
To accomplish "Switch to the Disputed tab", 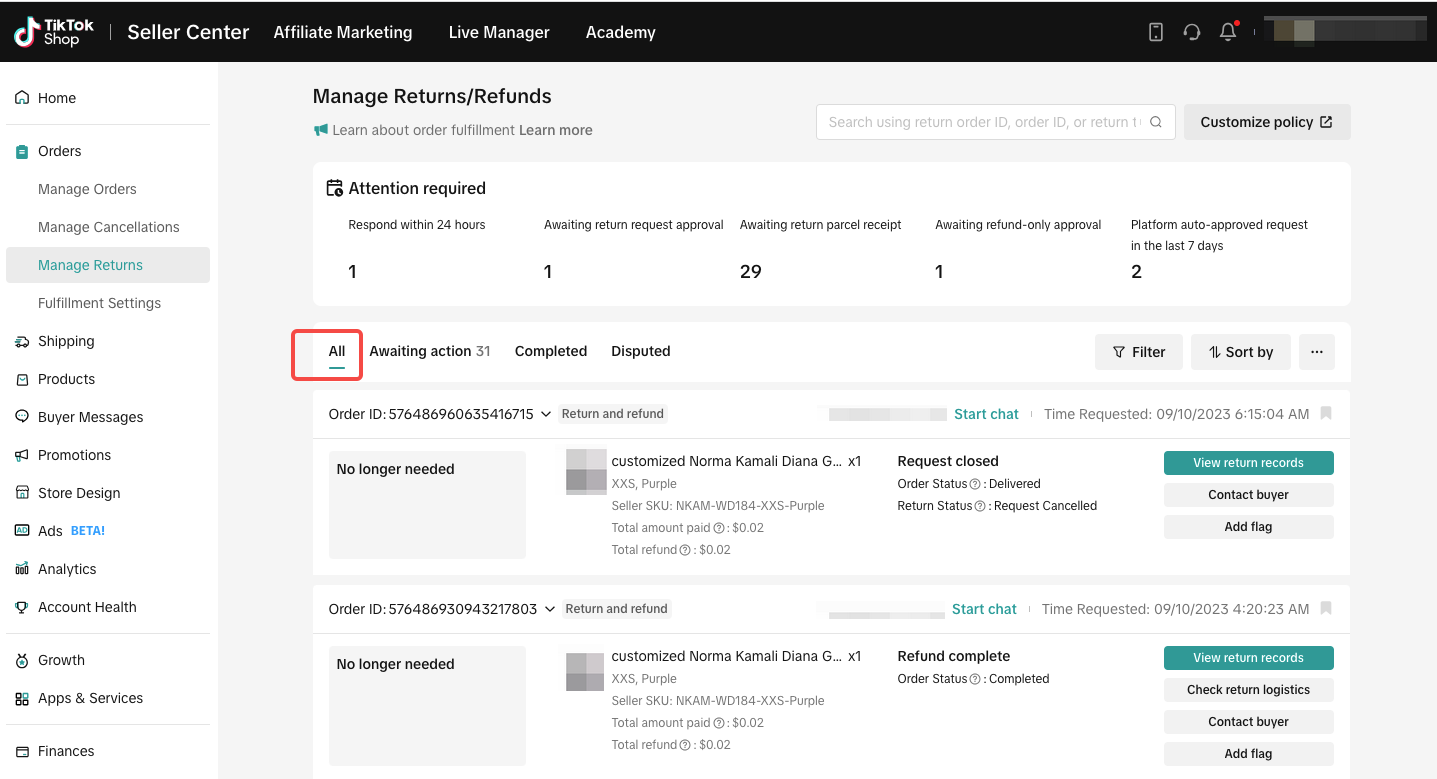I will coord(640,351).
